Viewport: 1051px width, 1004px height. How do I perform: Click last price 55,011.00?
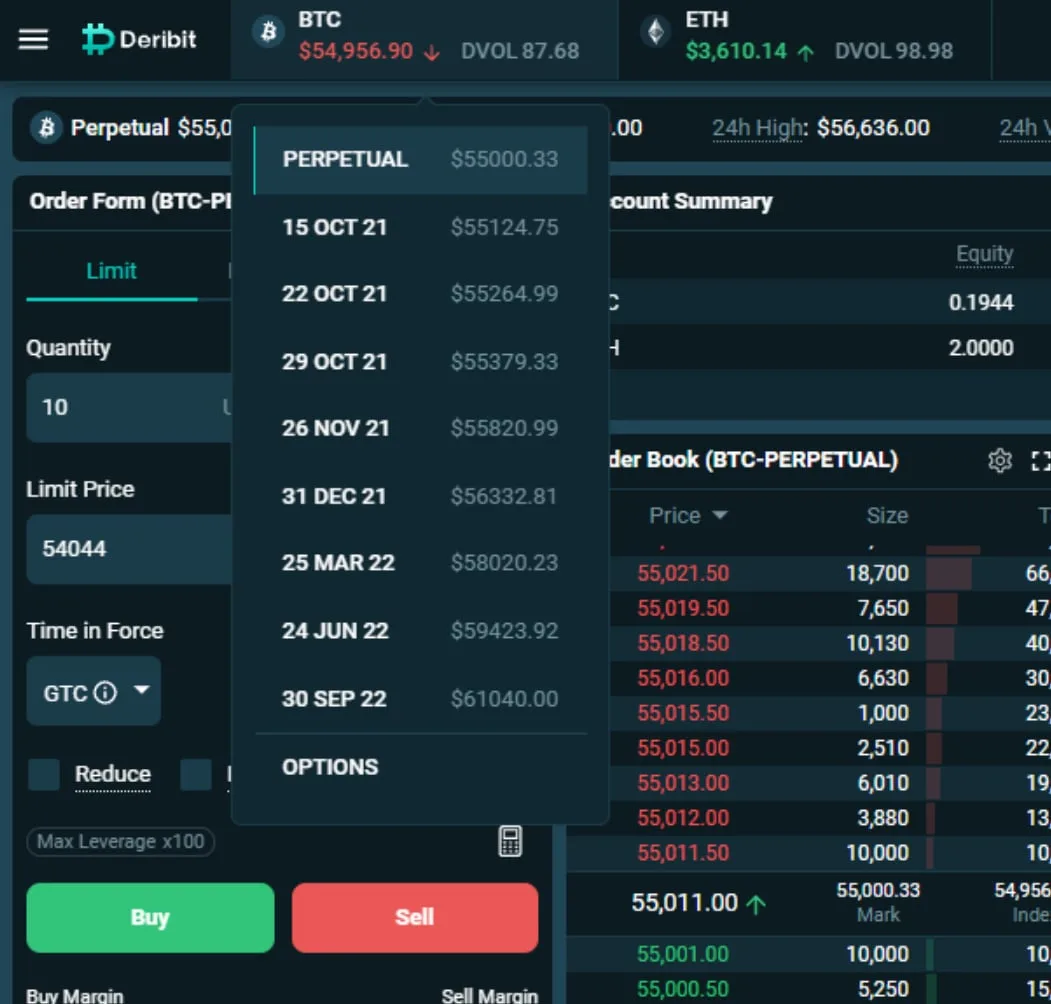(684, 903)
